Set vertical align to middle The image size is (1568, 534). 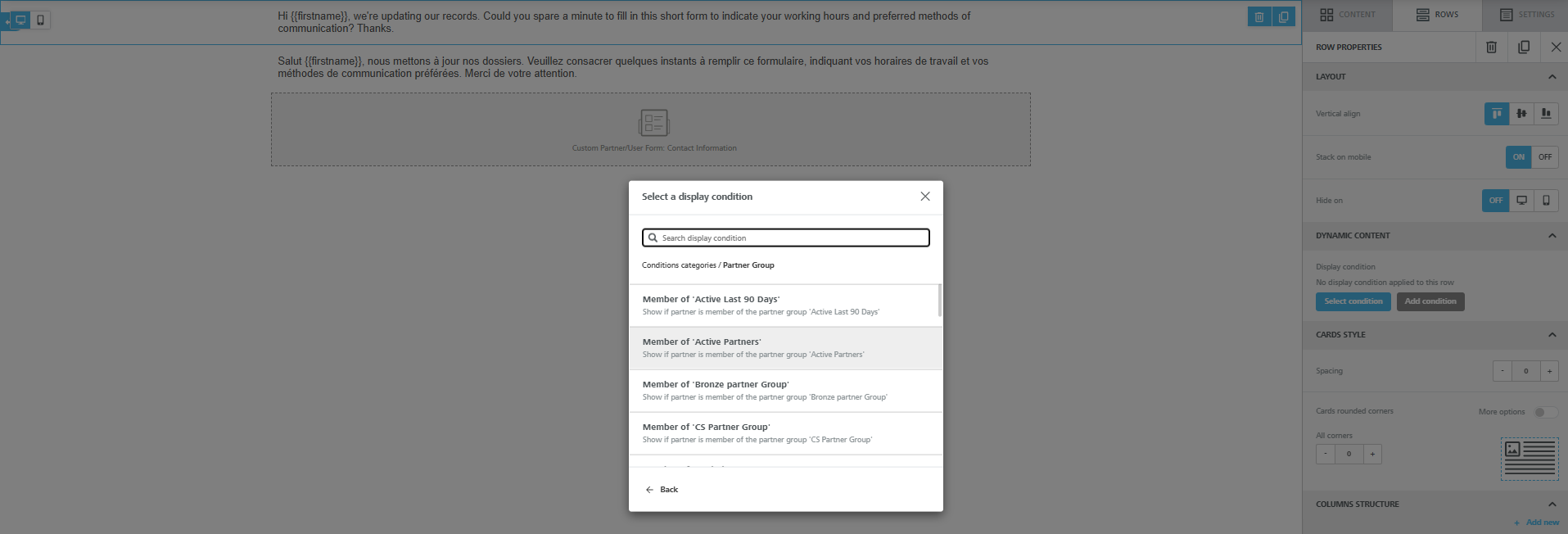click(1521, 114)
